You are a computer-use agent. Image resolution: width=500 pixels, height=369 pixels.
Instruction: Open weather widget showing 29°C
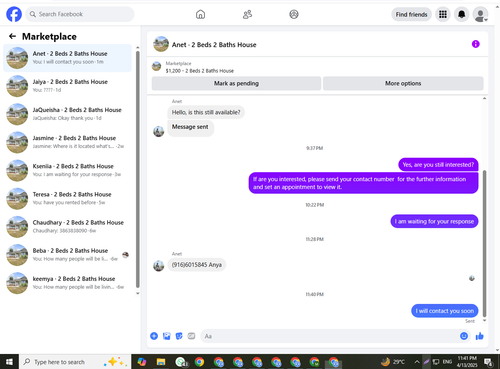point(393,362)
